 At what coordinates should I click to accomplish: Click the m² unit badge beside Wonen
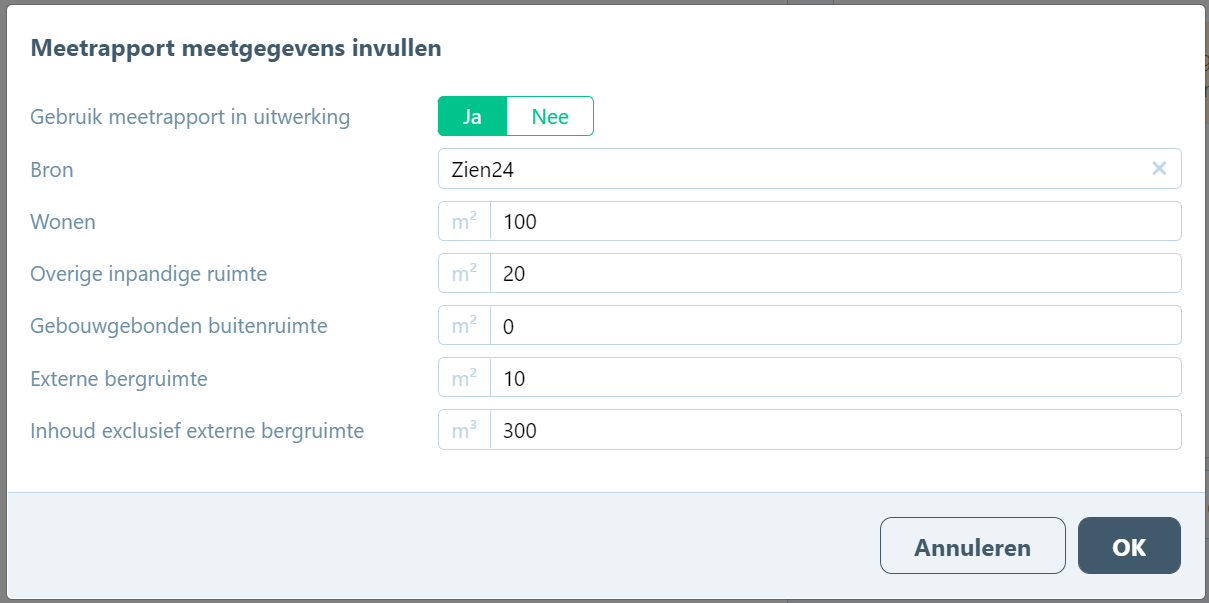pyautogui.click(x=464, y=221)
